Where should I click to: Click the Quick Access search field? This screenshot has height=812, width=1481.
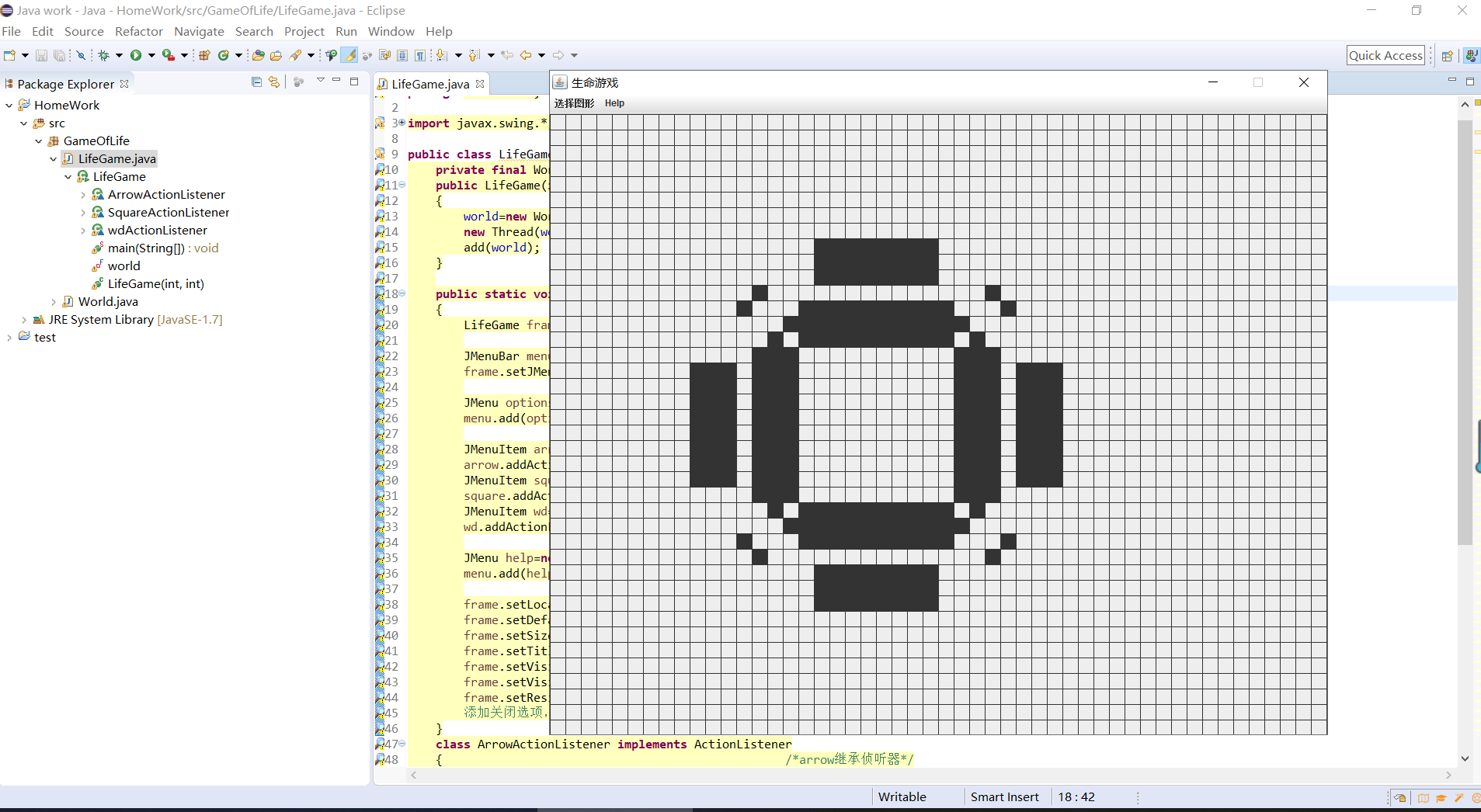click(1386, 55)
